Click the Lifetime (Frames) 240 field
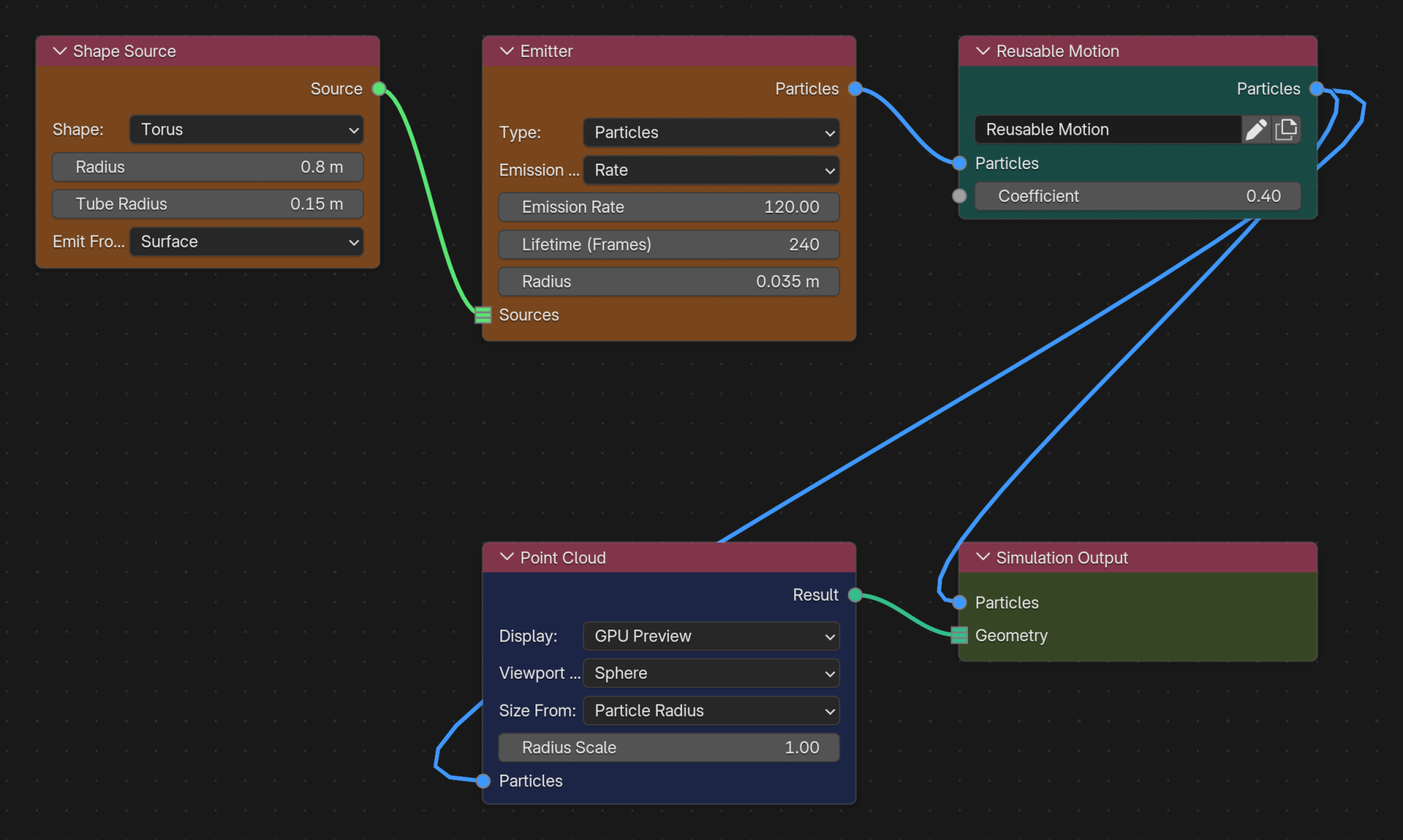1403x840 pixels. click(669, 245)
